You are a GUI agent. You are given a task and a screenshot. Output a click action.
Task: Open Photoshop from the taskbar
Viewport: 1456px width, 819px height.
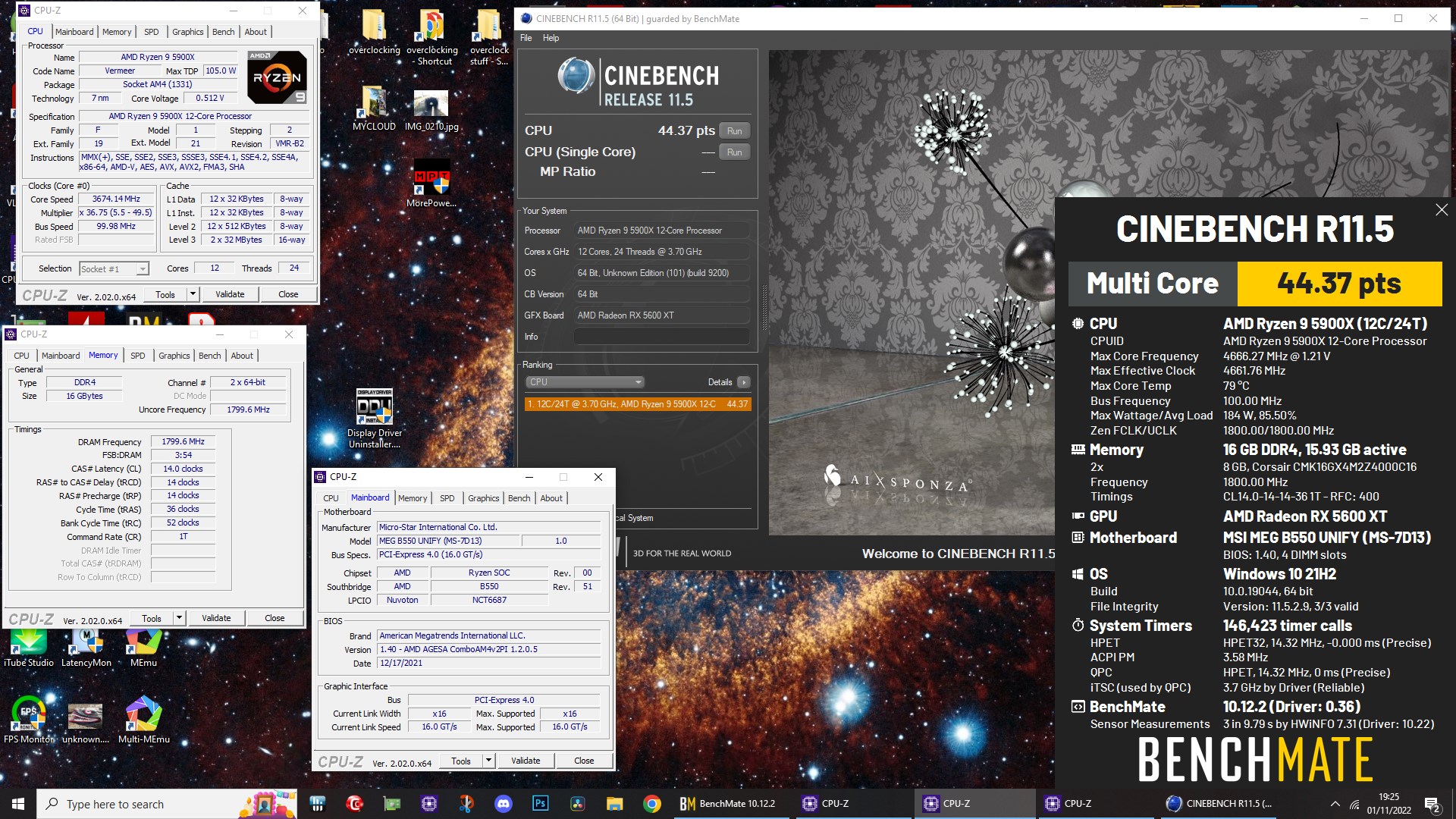click(541, 804)
